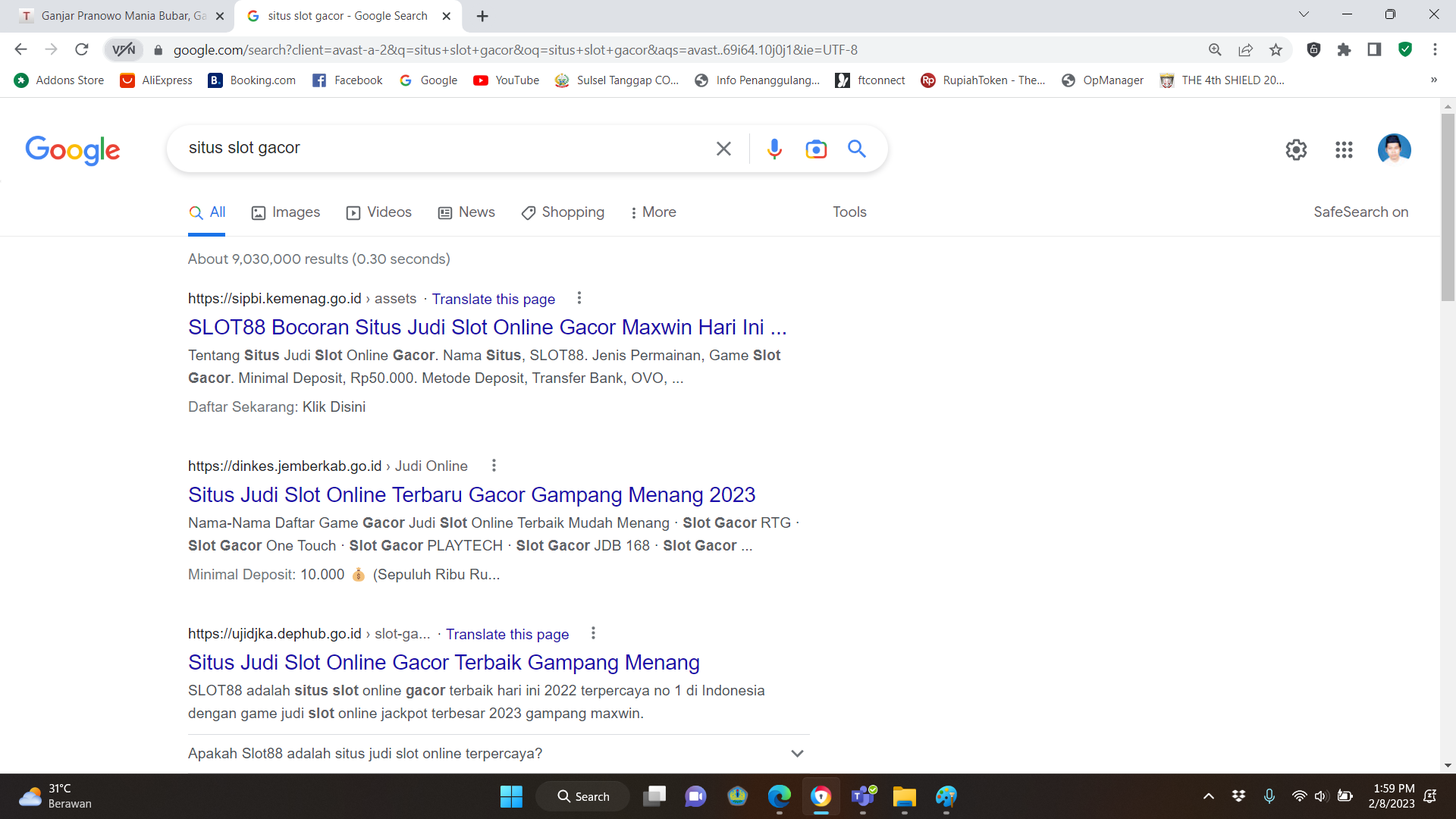Click the voice search microphone icon

773,149
